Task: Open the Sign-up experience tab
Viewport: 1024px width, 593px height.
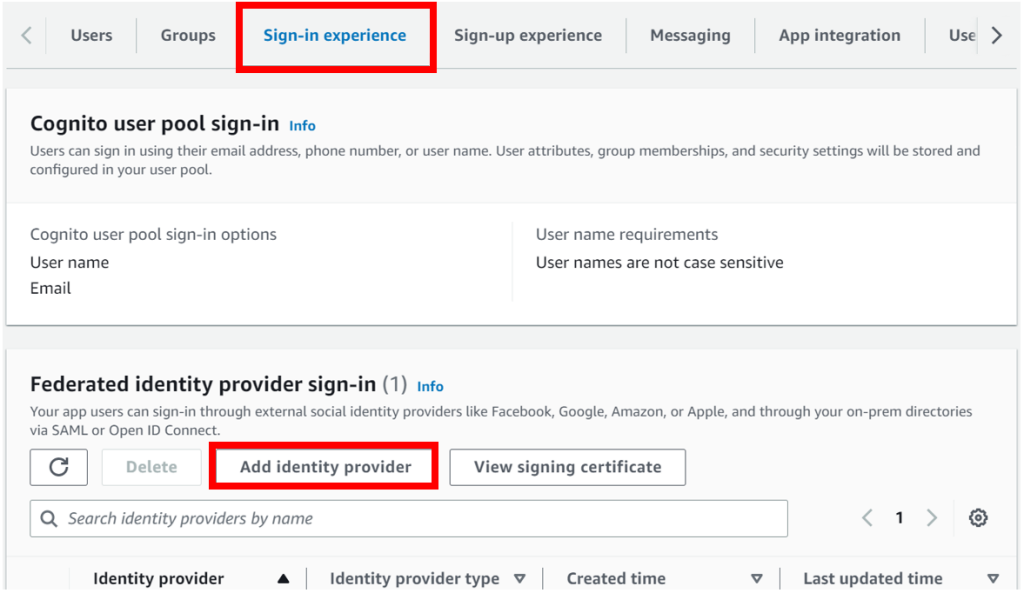Action: tap(528, 35)
